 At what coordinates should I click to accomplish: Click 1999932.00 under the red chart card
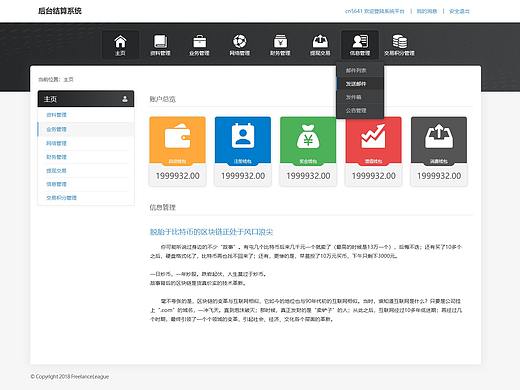[x=374, y=176]
